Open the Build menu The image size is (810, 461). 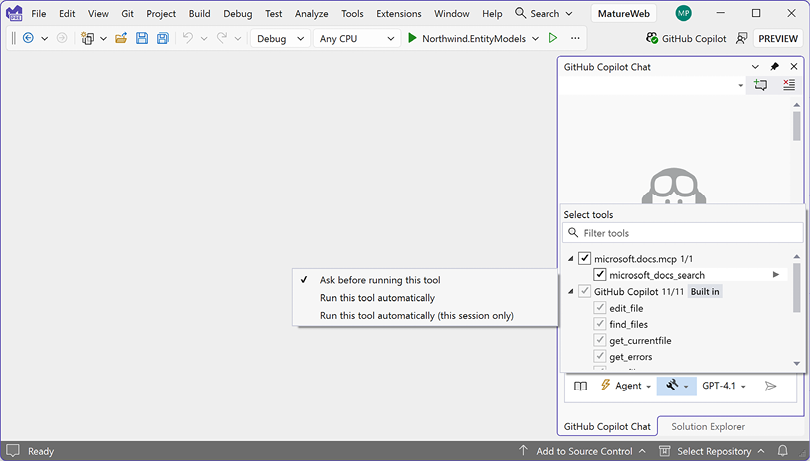[x=199, y=13]
